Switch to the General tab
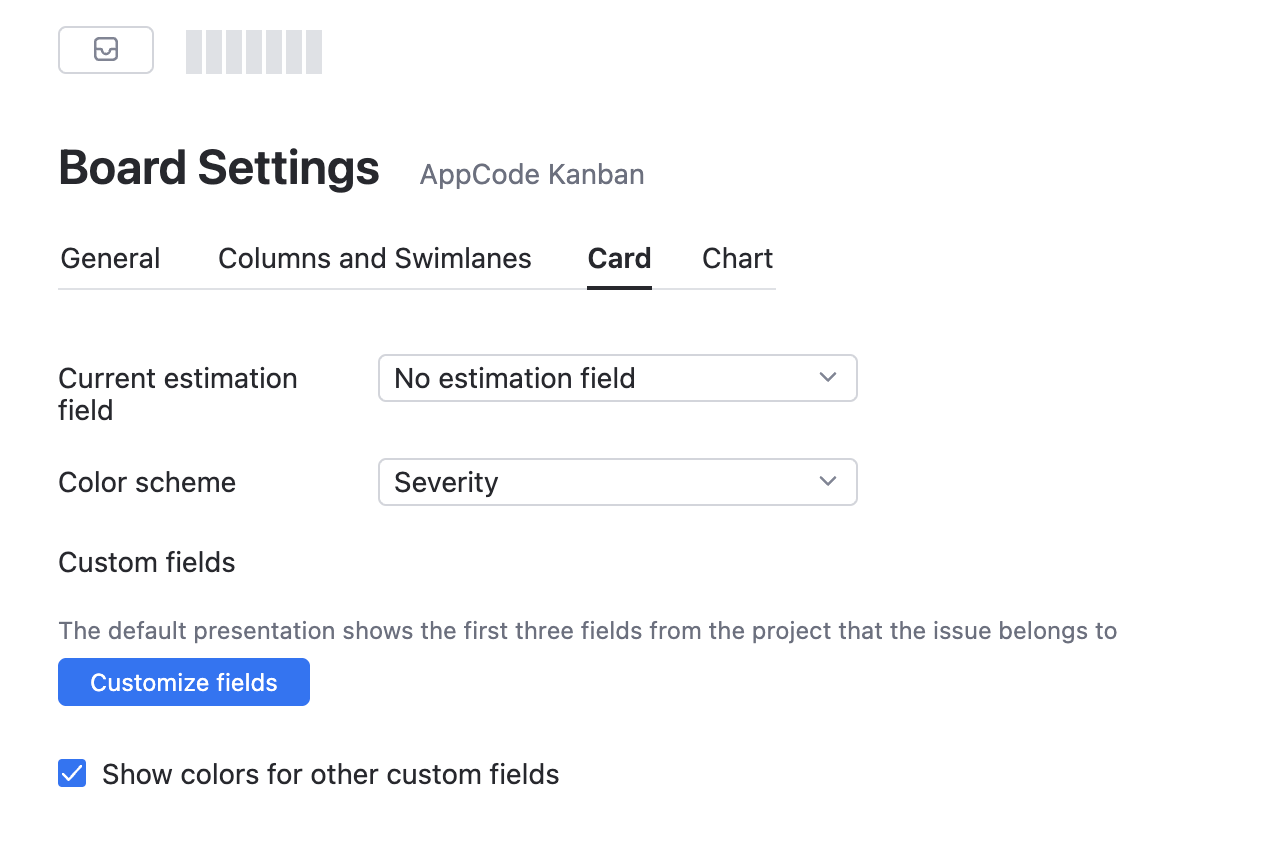Image resolution: width=1278 pixels, height=848 pixels. click(x=109, y=258)
